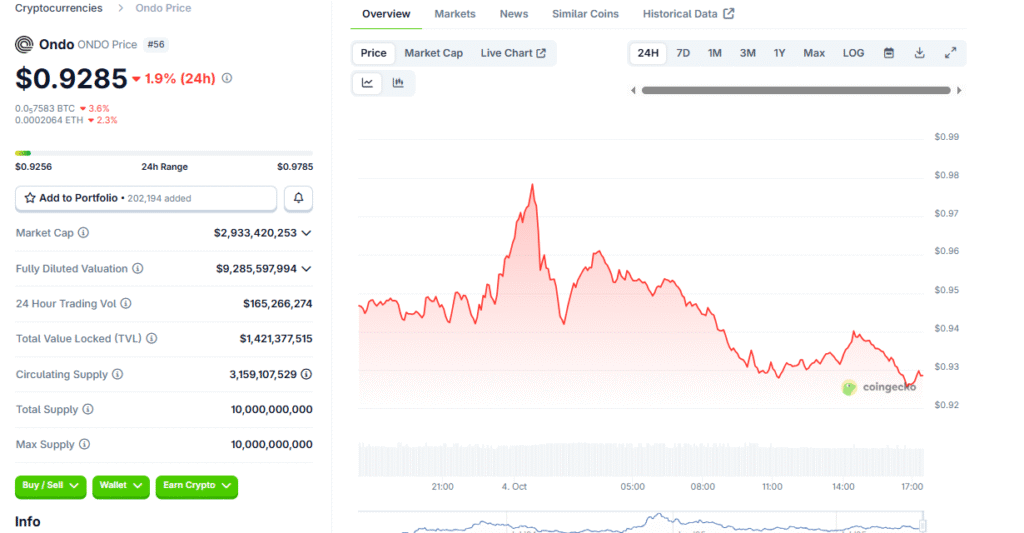Image resolution: width=1024 pixels, height=533 pixels.
Task: Expand chart to fullscreen
Action: (950, 53)
